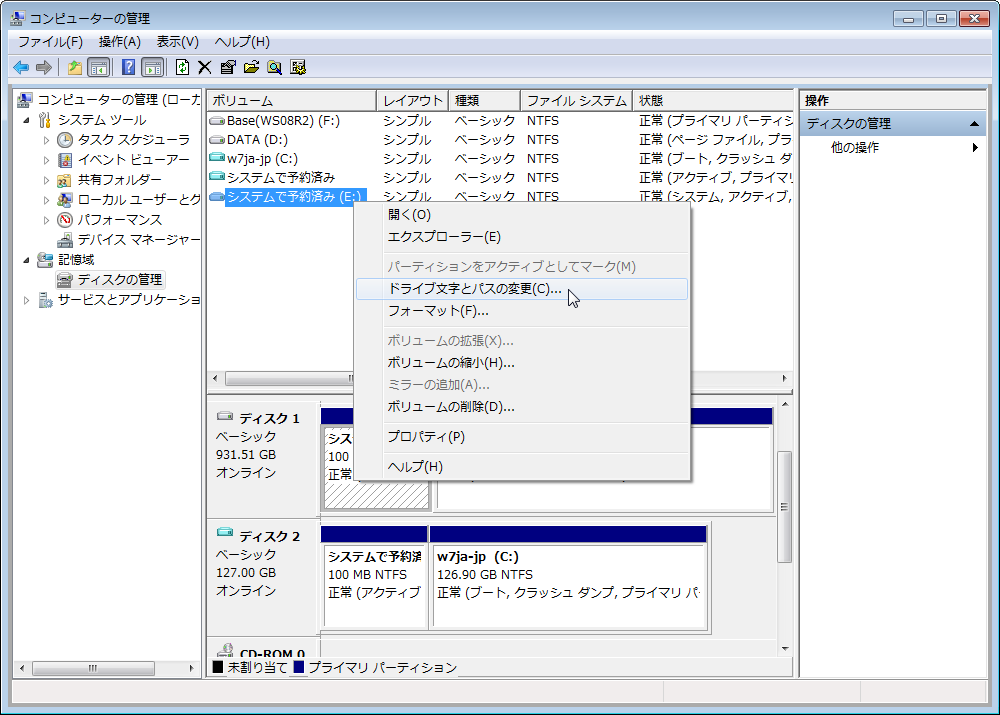Open the ヘルプ(H) menu in menu bar
The height and width of the screenshot is (715, 1000).
click(242, 42)
